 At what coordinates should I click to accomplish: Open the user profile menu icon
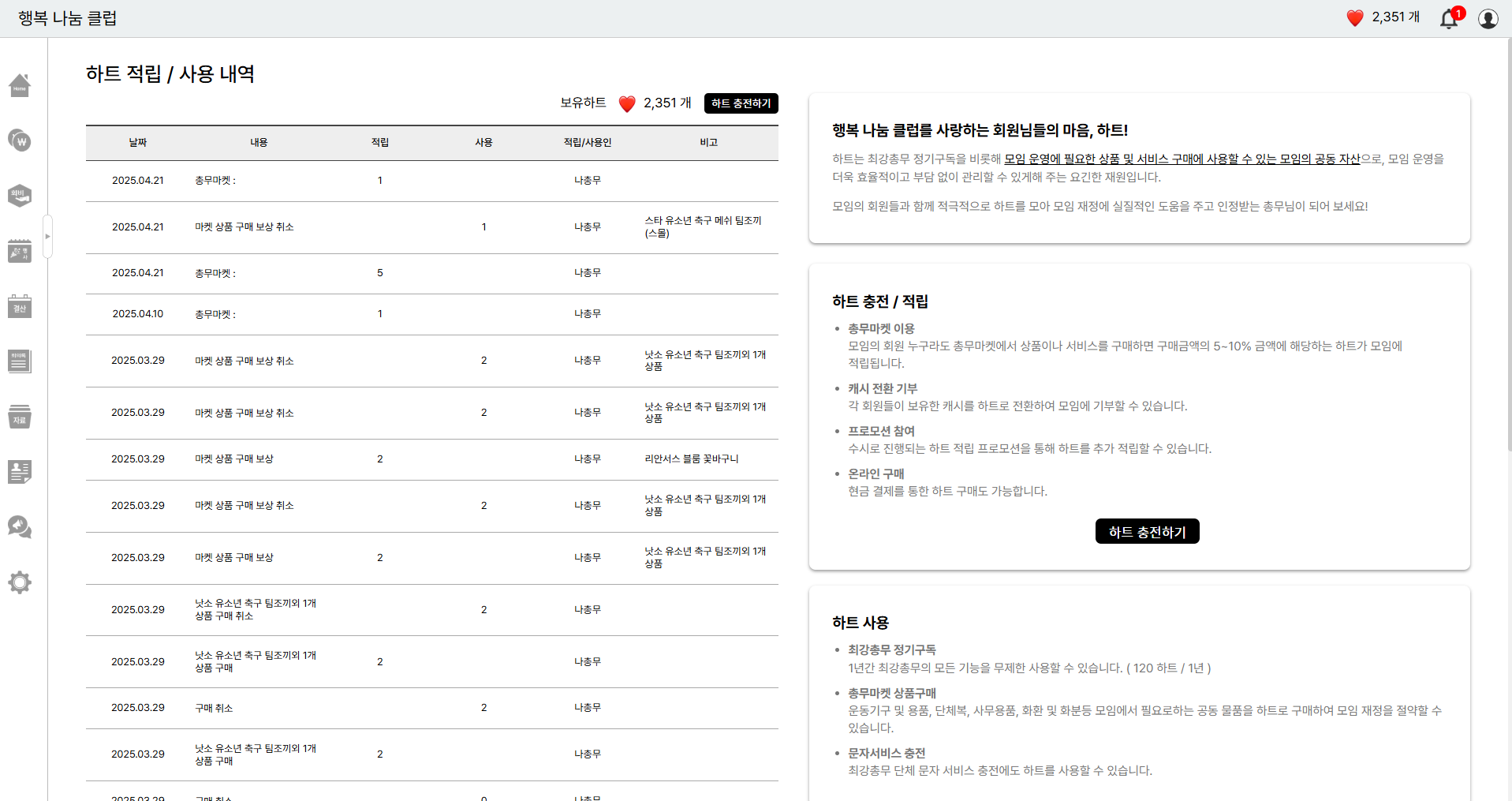[x=1488, y=18]
